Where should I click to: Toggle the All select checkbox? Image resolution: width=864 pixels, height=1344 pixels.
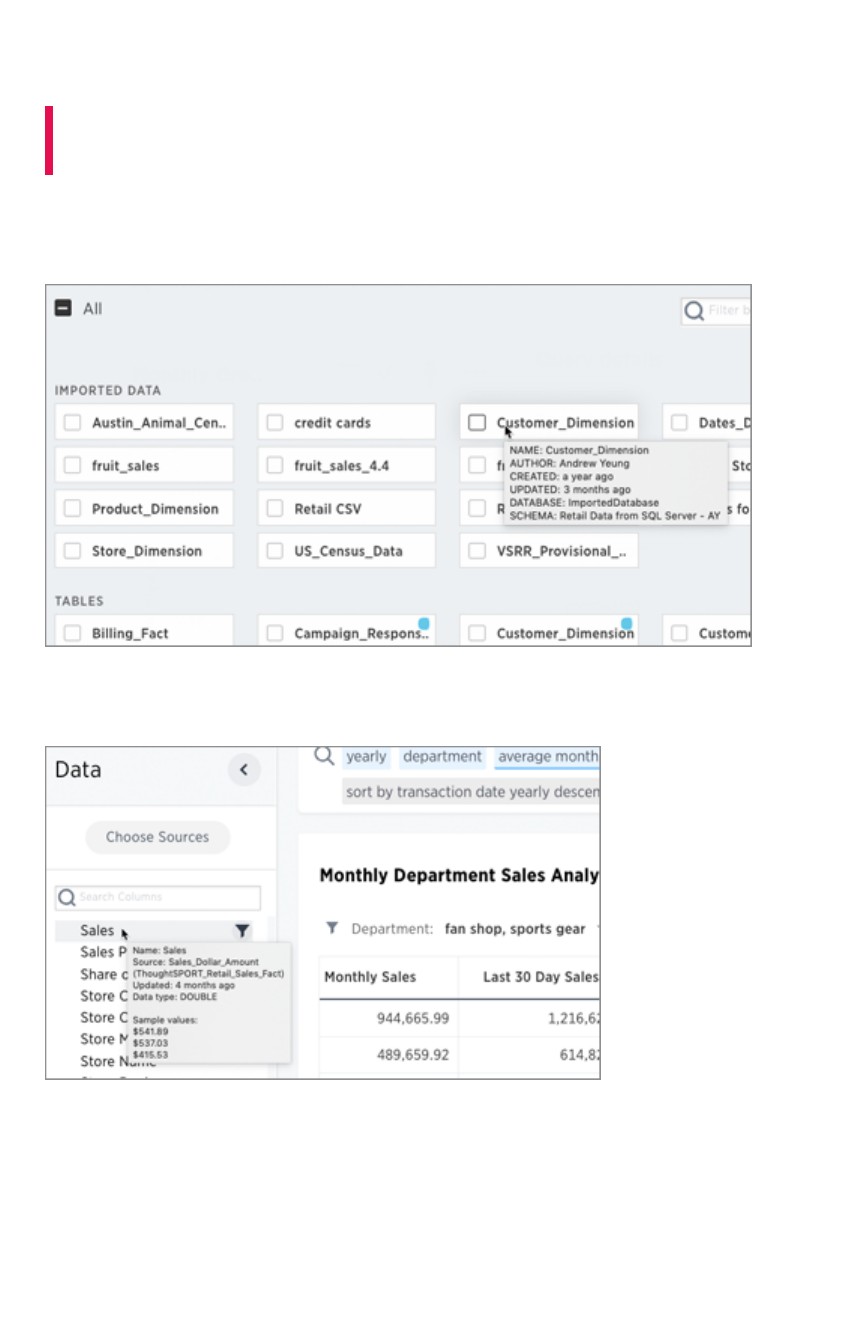(x=62, y=309)
